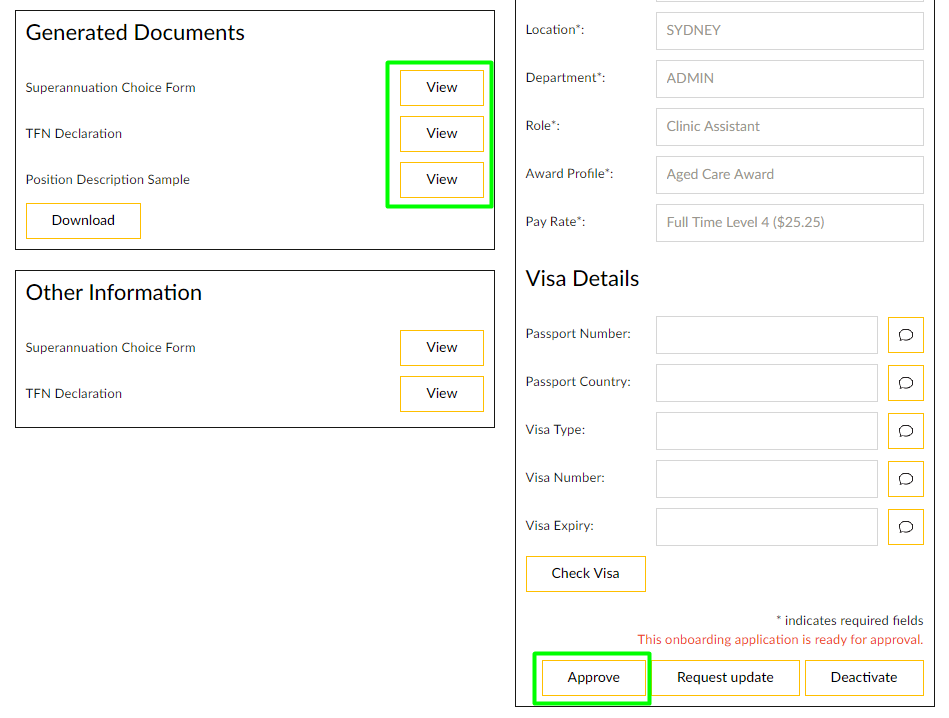This screenshot has width=949, height=718.
Task: Focus the Visa Expiry input
Action: pos(767,527)
